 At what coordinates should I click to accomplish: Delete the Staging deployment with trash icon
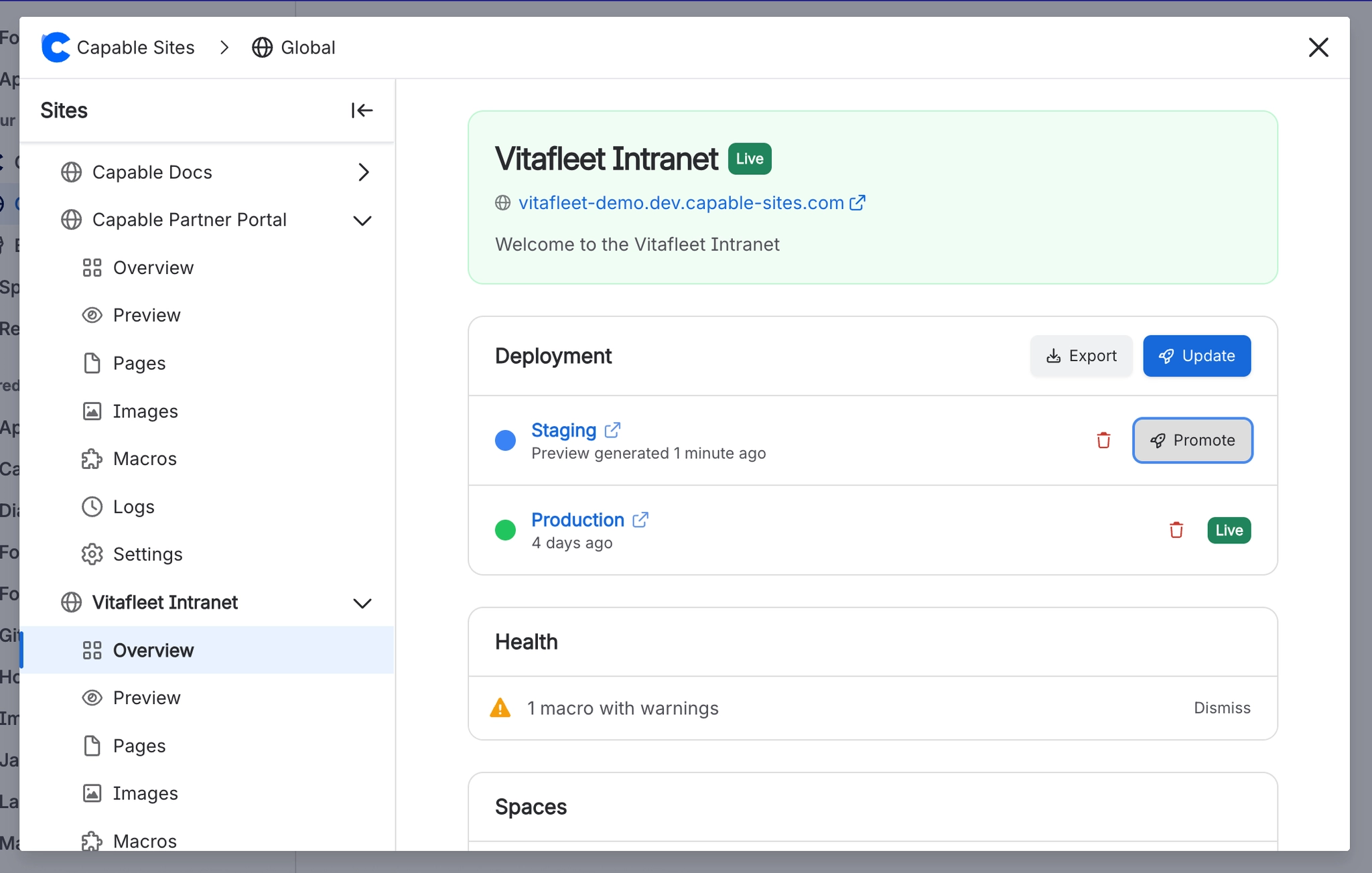coord(1103,440)
